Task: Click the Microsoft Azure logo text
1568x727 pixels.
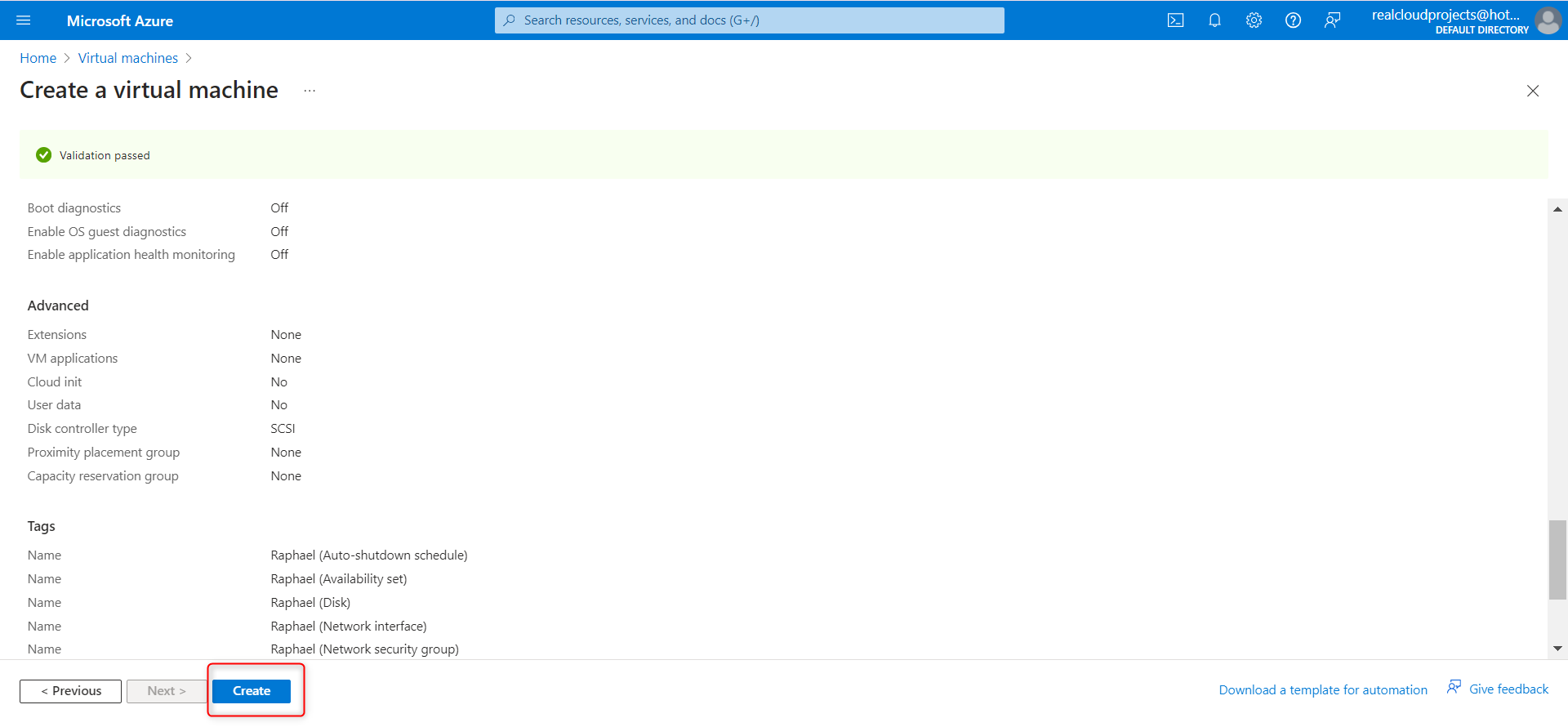Action: [x=120, y=20]
